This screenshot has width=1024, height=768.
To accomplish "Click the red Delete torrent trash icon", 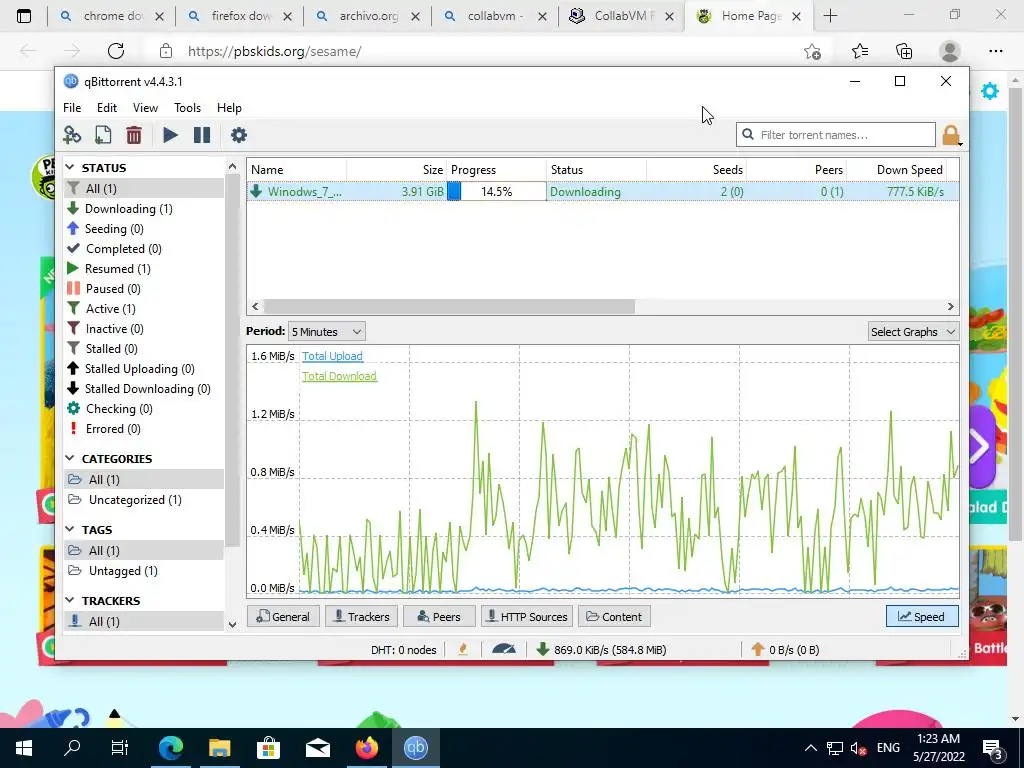I will click(x=134, y=135).
